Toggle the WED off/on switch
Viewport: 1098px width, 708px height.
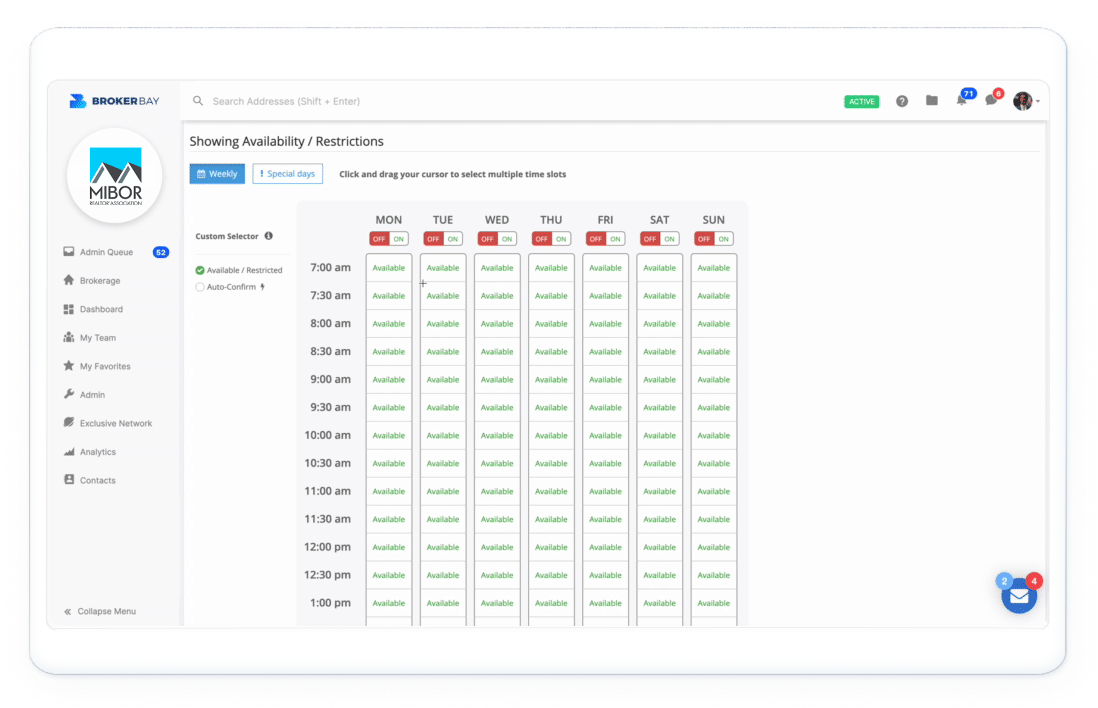[497, 239]
